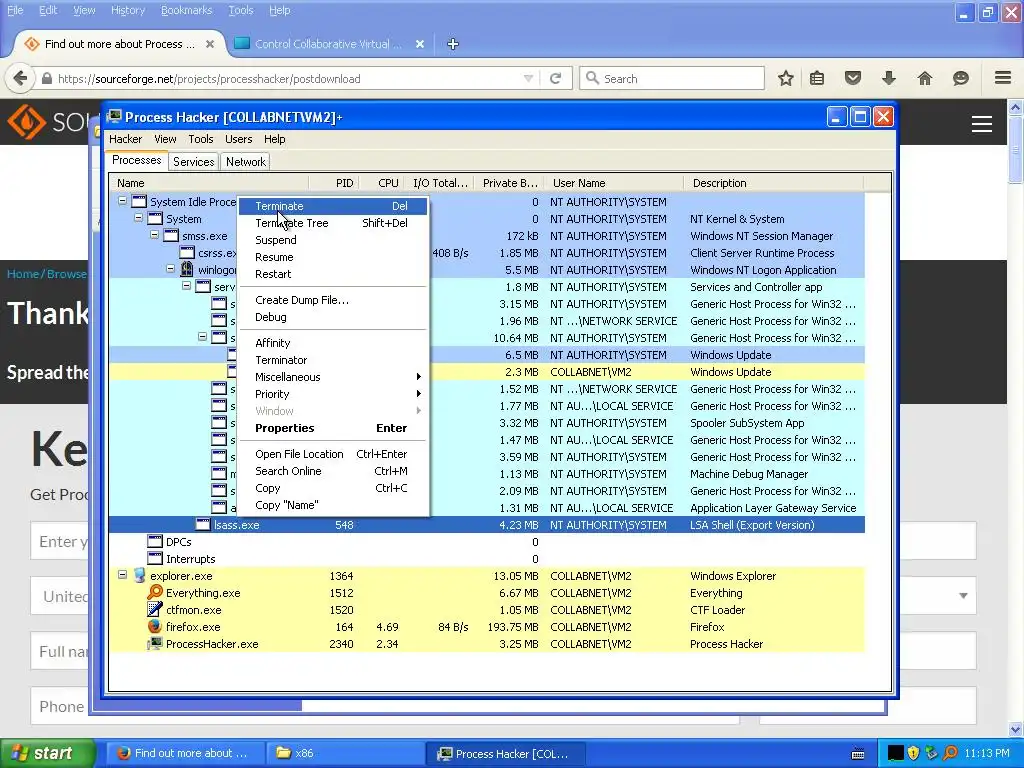This screenshot has width=1024, height=768.
Task: Click Home breadcrumb link on SourceForge page
Action: click(x=23, y=274)
